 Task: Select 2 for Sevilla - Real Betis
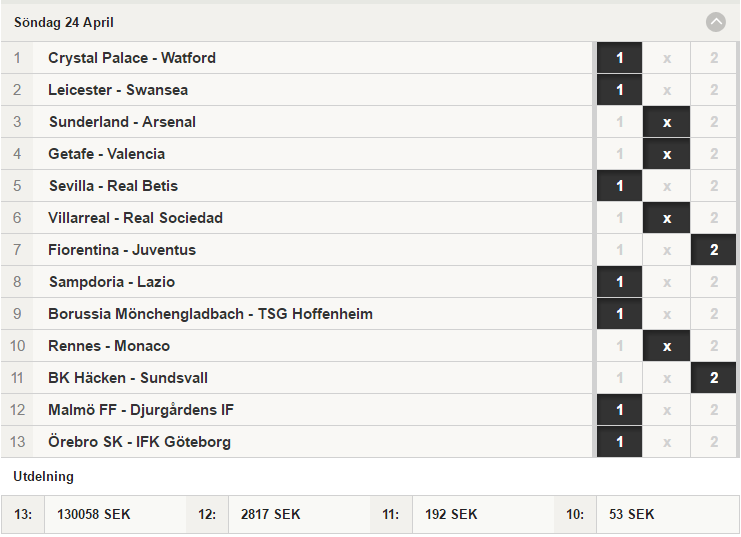click(x=714, y=186)
